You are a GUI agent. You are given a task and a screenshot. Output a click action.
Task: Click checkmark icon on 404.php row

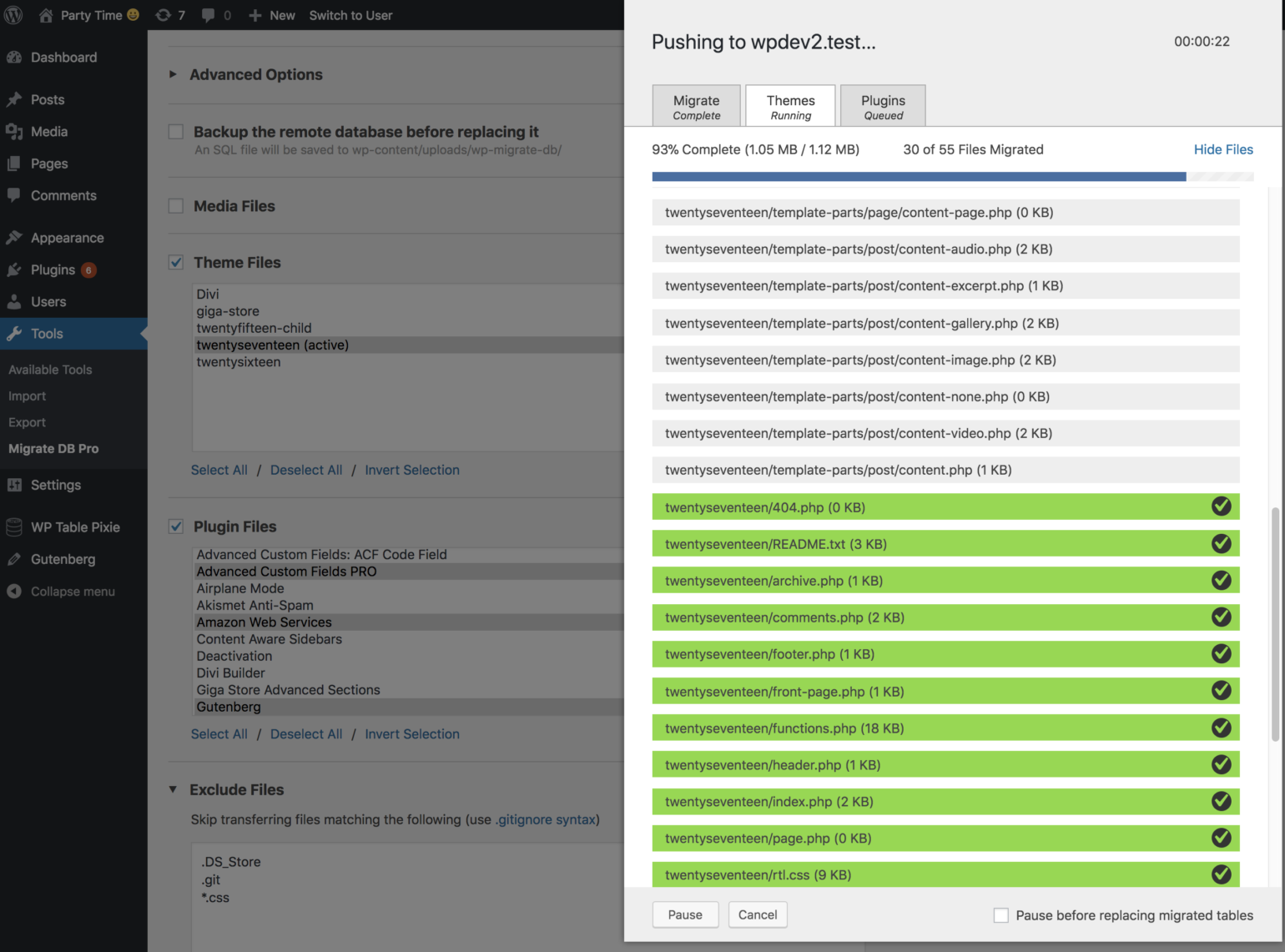1221,506
